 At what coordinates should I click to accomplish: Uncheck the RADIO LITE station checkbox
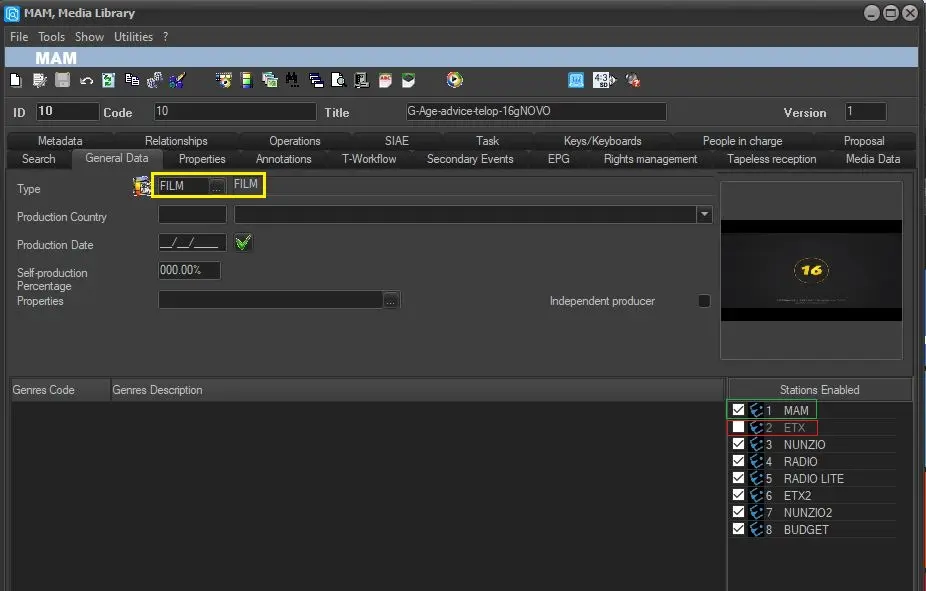(738, 478)
